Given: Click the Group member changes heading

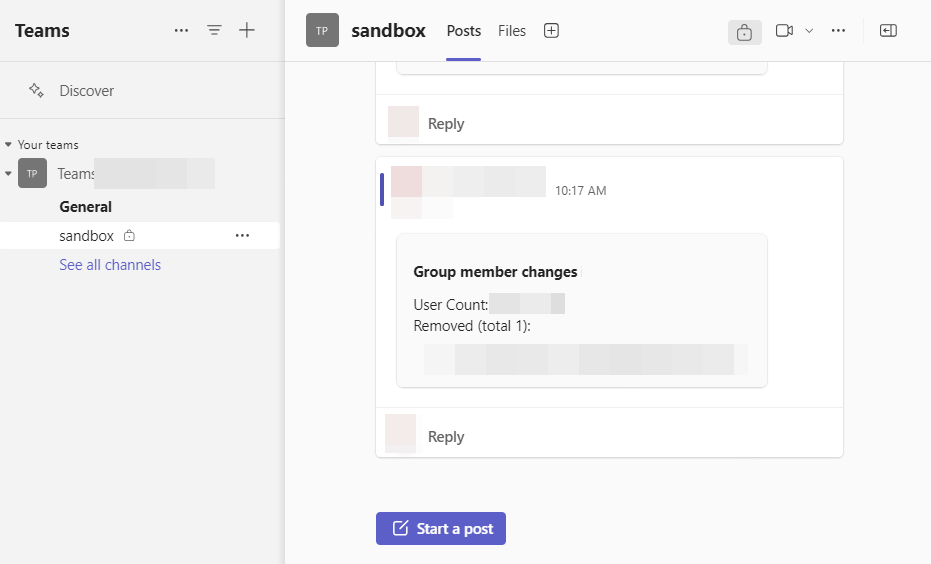Looking at the screenshot, I should click(x=495, y=271).
